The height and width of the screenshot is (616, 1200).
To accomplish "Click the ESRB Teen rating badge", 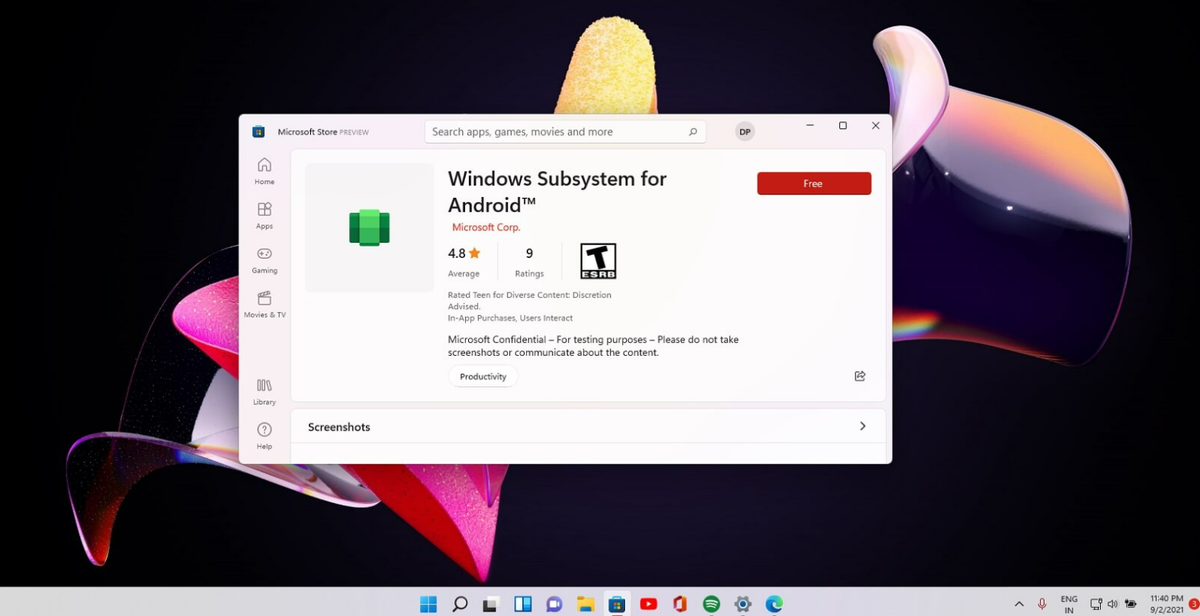I will click(x=598, y=261).
